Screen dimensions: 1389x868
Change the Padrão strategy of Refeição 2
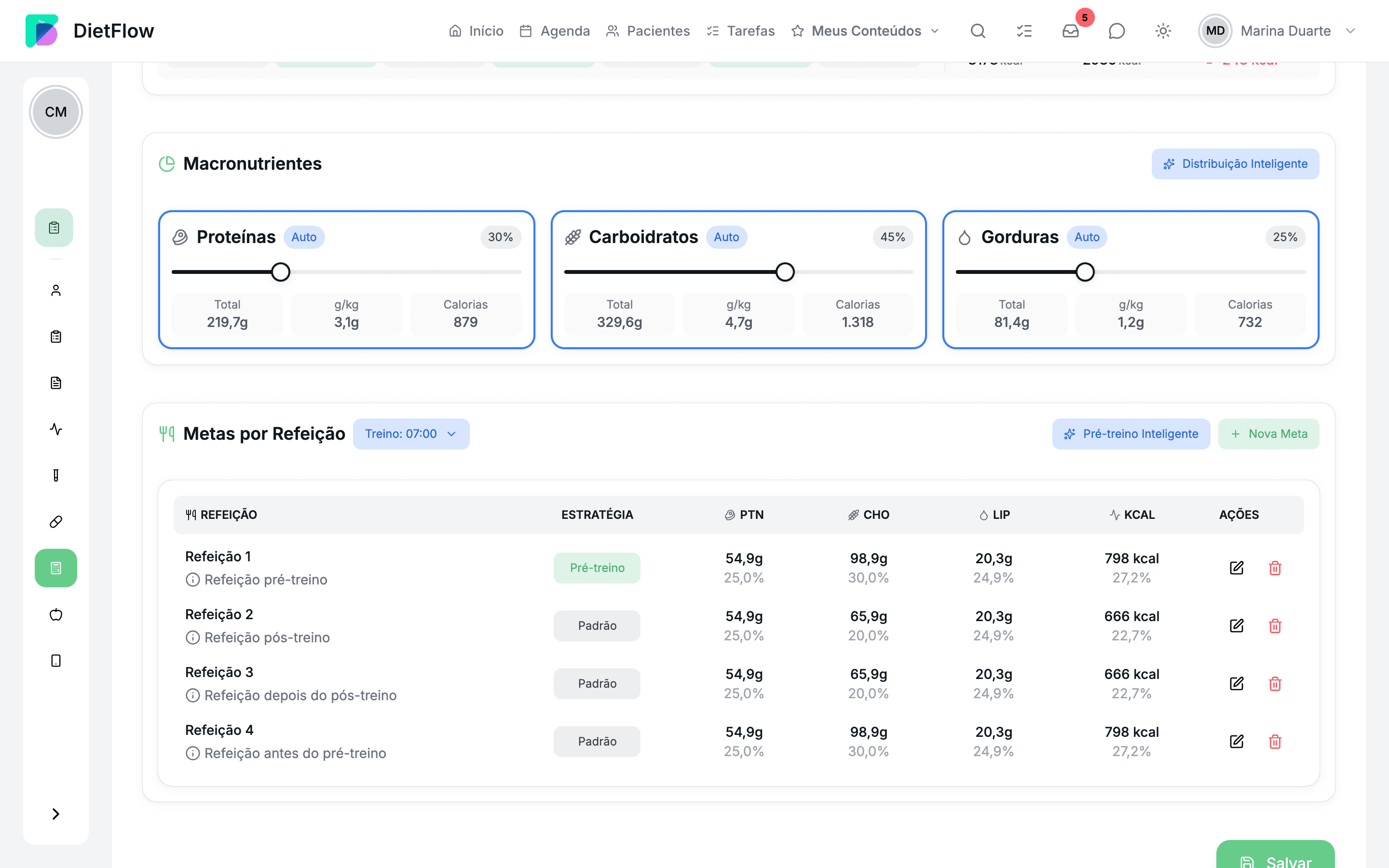pyautogui.click(x=597, y=626)
